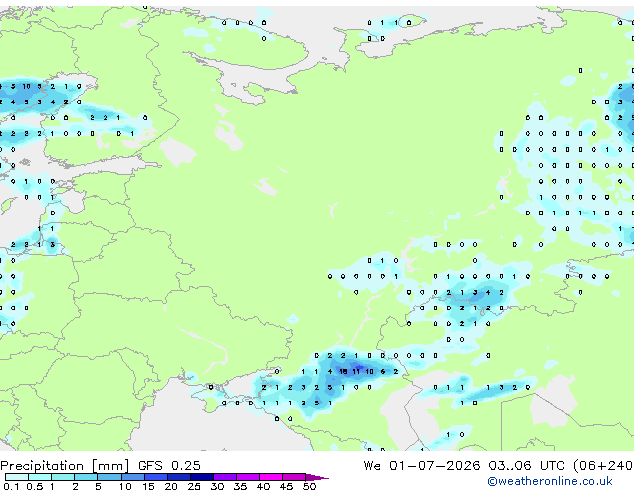Click the '35' legend scale label

[x=240, y=486]
